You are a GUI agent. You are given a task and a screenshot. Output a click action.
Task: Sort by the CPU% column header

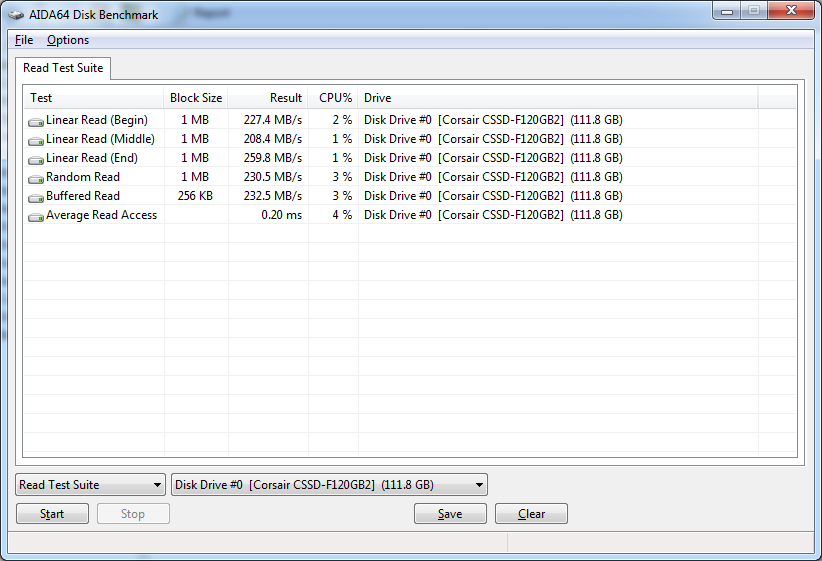(x=333, y=98)
